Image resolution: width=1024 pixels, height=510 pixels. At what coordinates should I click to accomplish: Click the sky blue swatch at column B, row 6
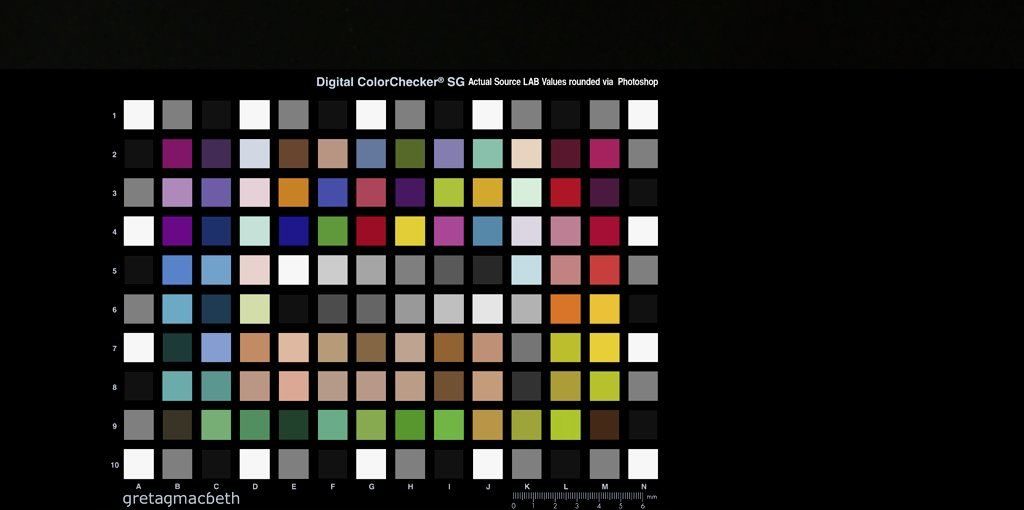click(x=177, y=309)
